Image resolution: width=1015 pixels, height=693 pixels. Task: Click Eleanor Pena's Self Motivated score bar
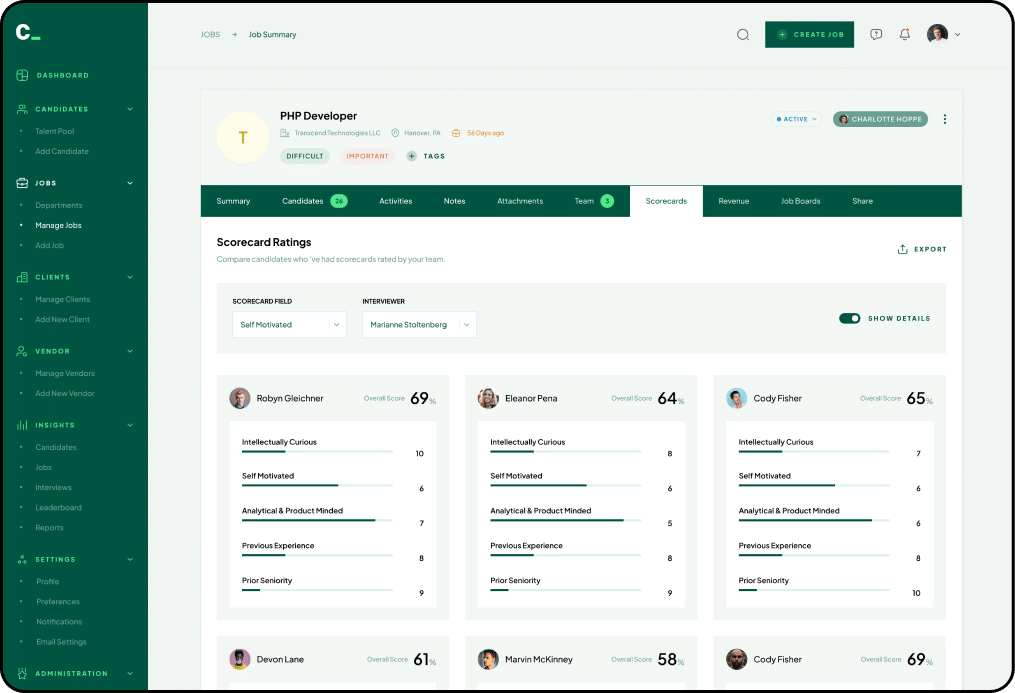click(x=566, y=485)
